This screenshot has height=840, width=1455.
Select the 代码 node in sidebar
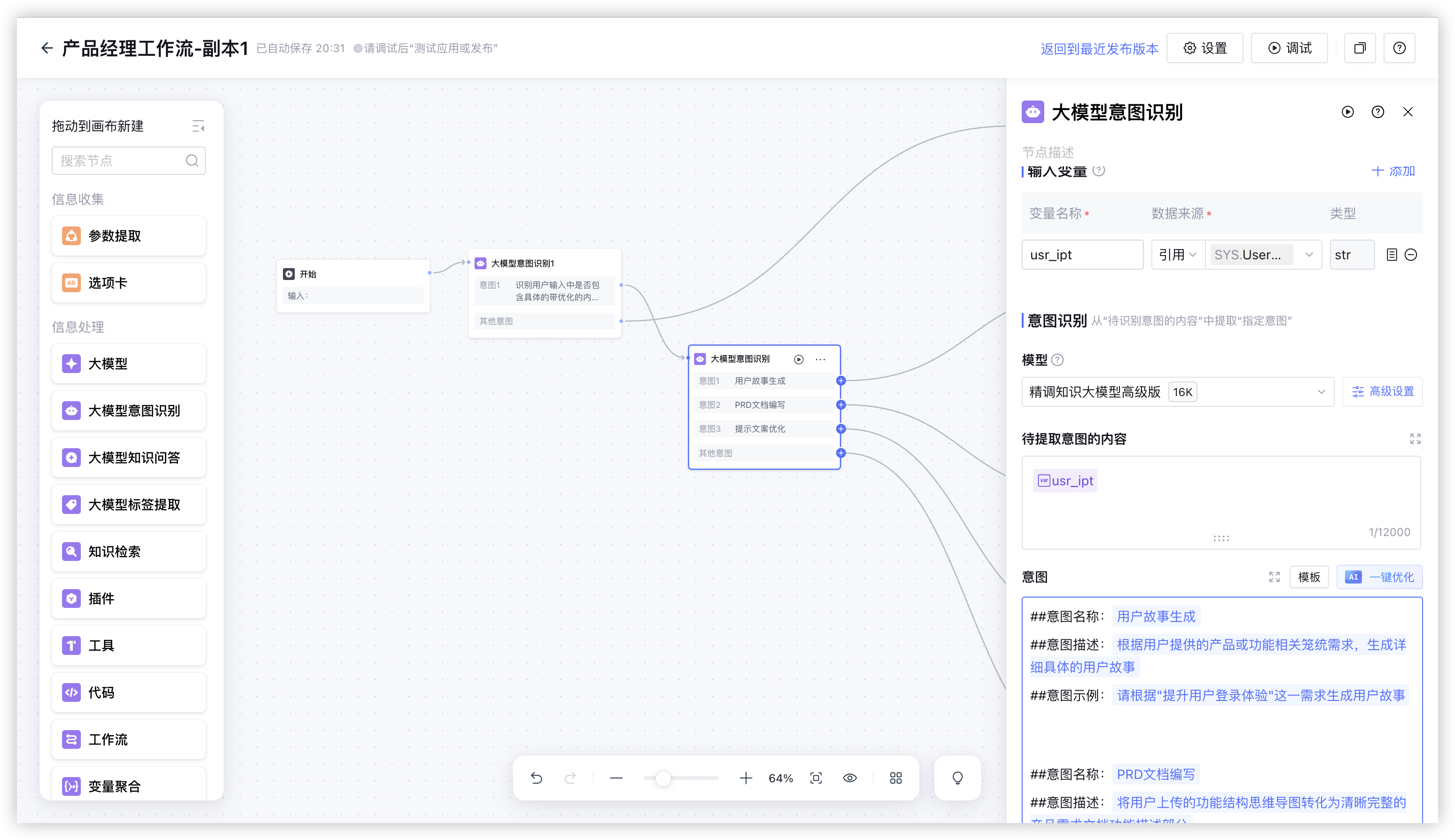pos(129,692)
